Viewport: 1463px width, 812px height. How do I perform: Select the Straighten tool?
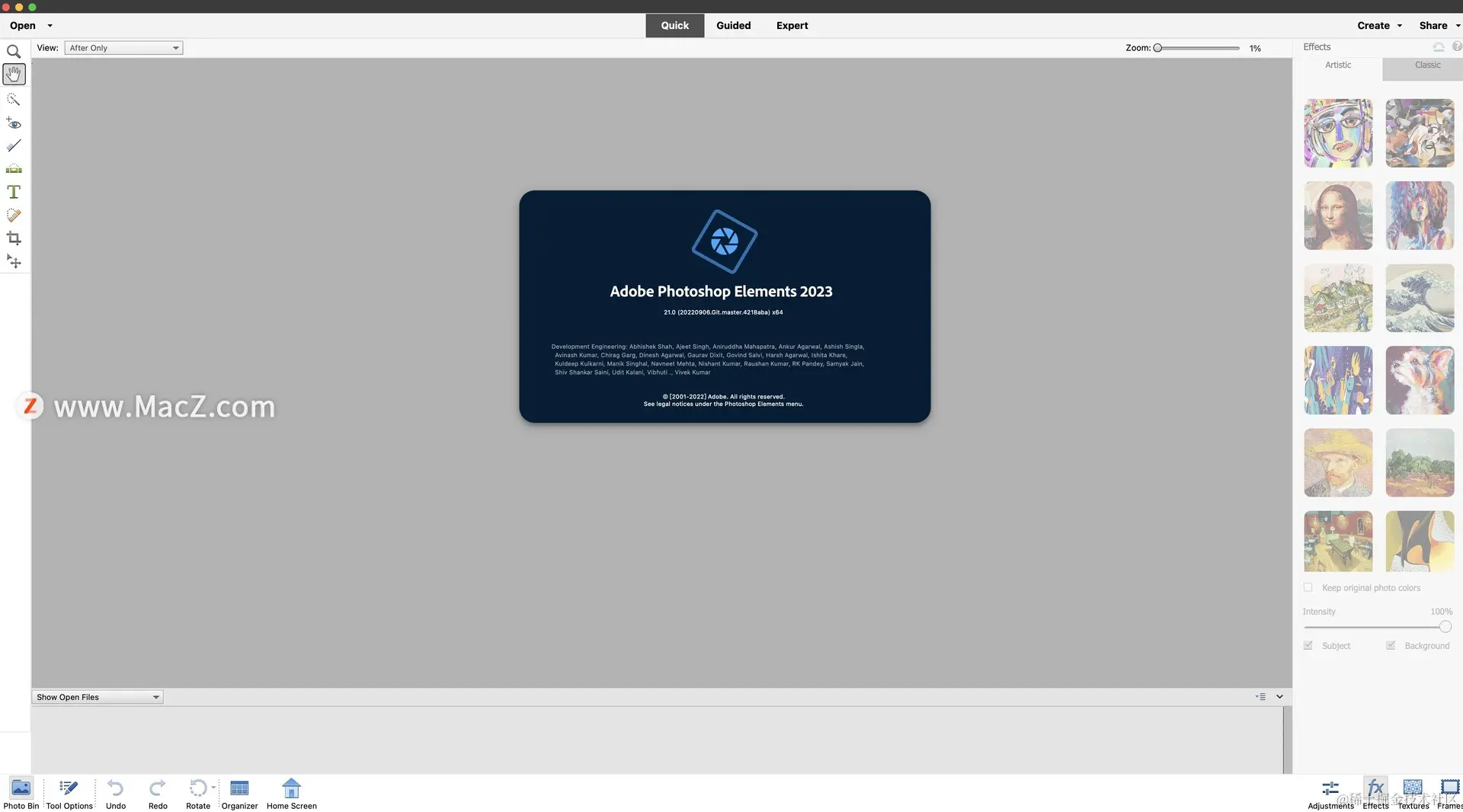[x=14, y=169]
